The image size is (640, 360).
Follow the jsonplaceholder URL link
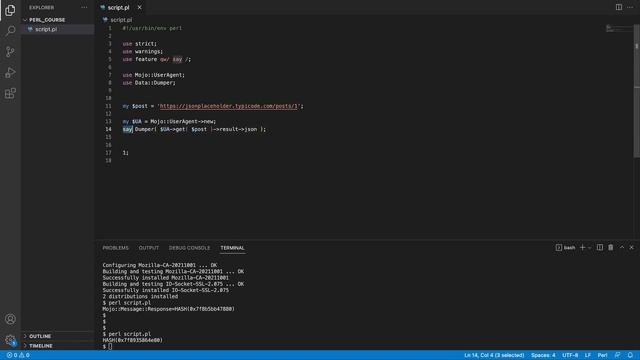tap(229, 106)
